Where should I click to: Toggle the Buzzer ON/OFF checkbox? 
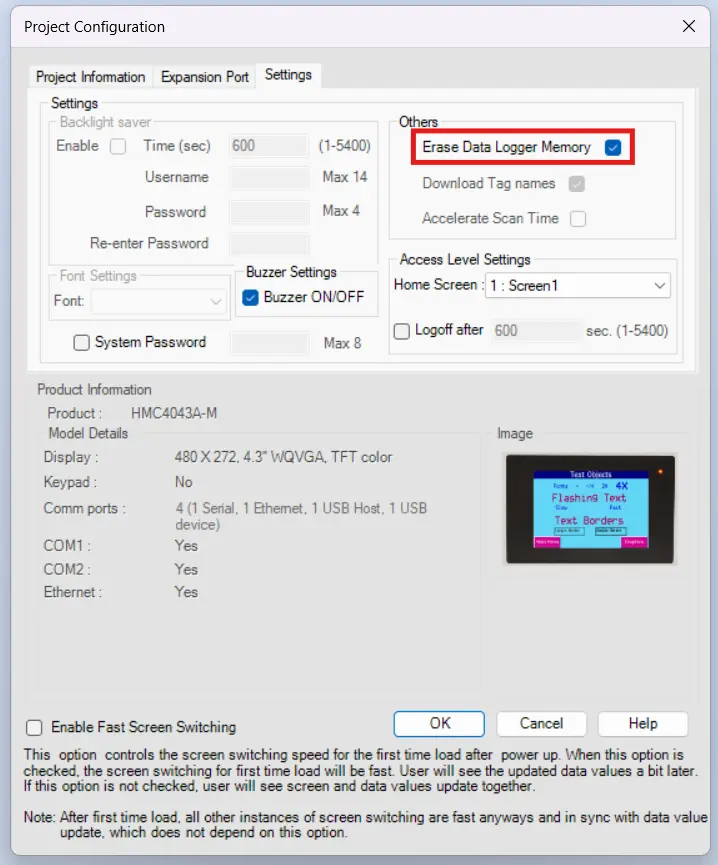coord(250,298)
